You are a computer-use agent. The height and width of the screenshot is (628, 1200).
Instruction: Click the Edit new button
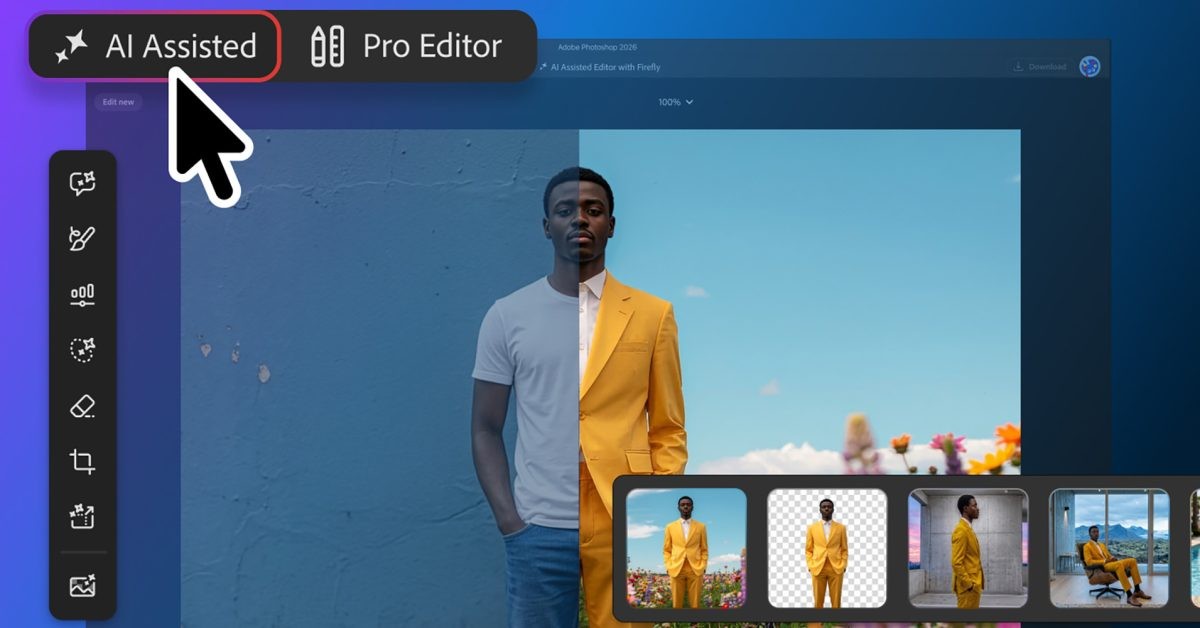coord(118,102)
